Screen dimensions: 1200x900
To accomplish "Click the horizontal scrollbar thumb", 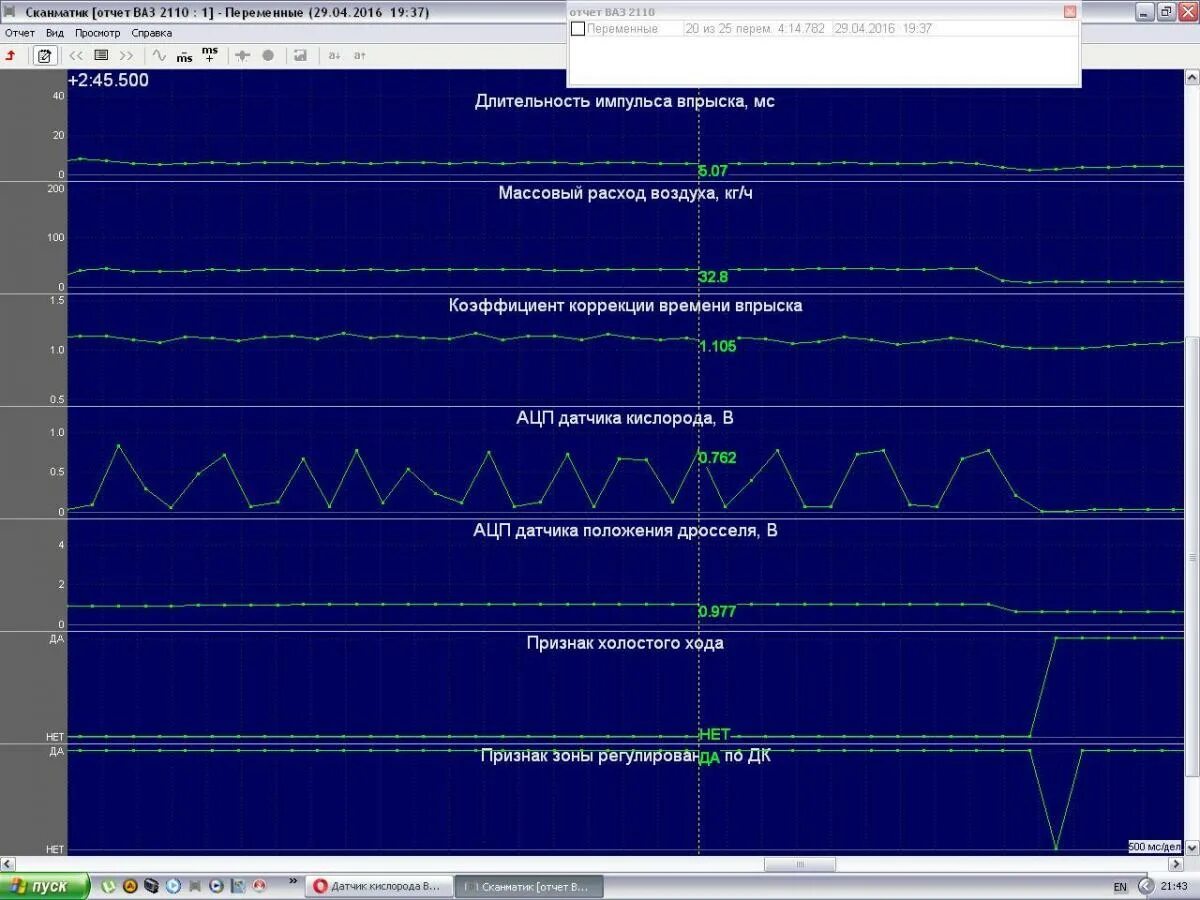I will pos(800,864).
